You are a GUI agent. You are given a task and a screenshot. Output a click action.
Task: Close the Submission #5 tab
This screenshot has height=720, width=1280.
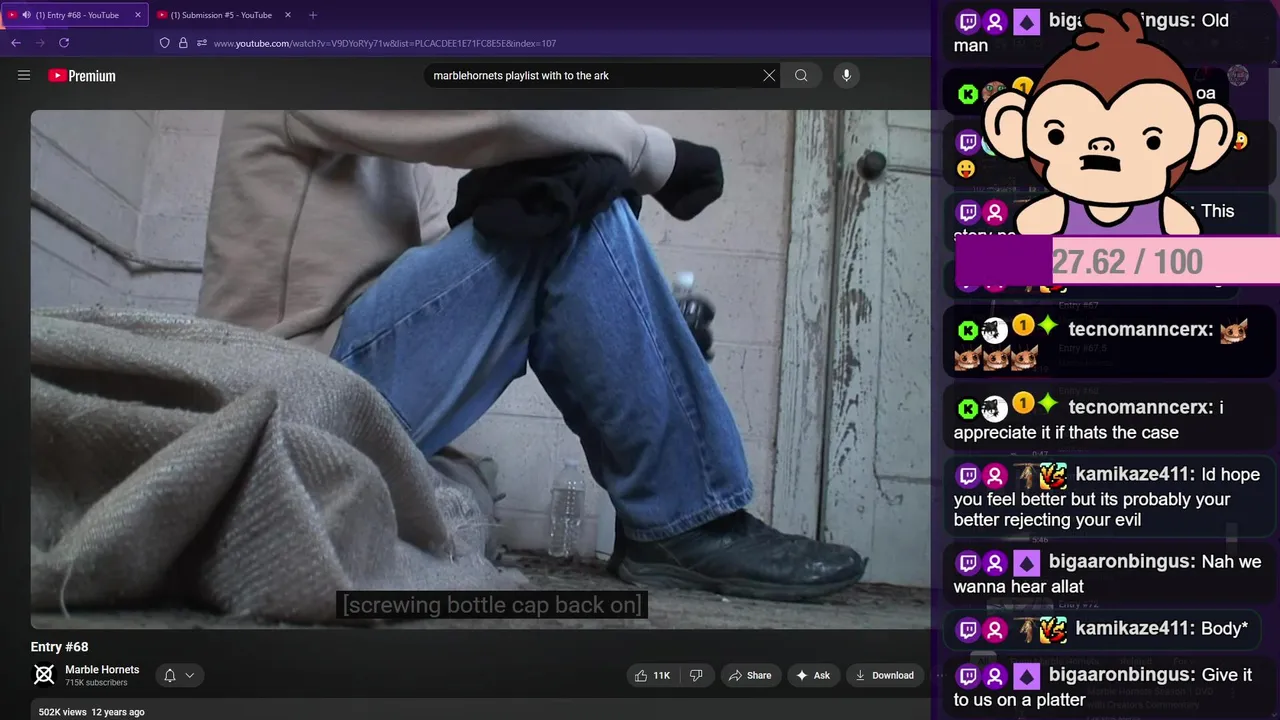[288, 15]
